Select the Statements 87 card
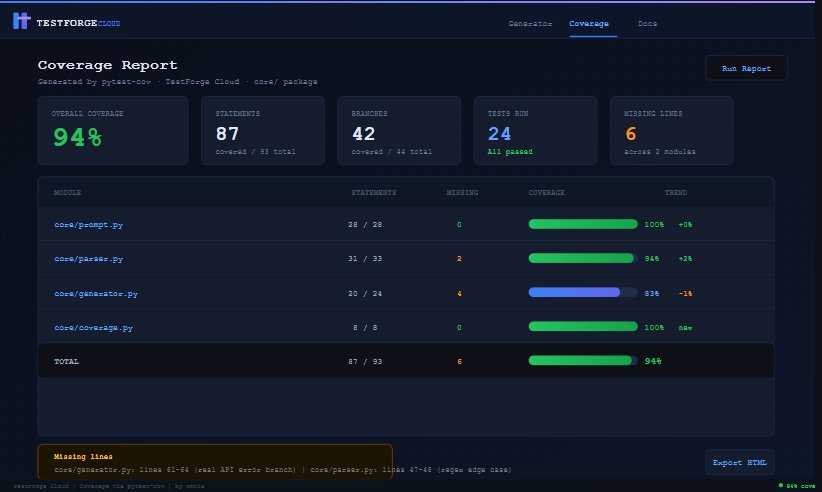Image resolution: width=822 pixels, height=492 pixels. (x=263, y=130)
